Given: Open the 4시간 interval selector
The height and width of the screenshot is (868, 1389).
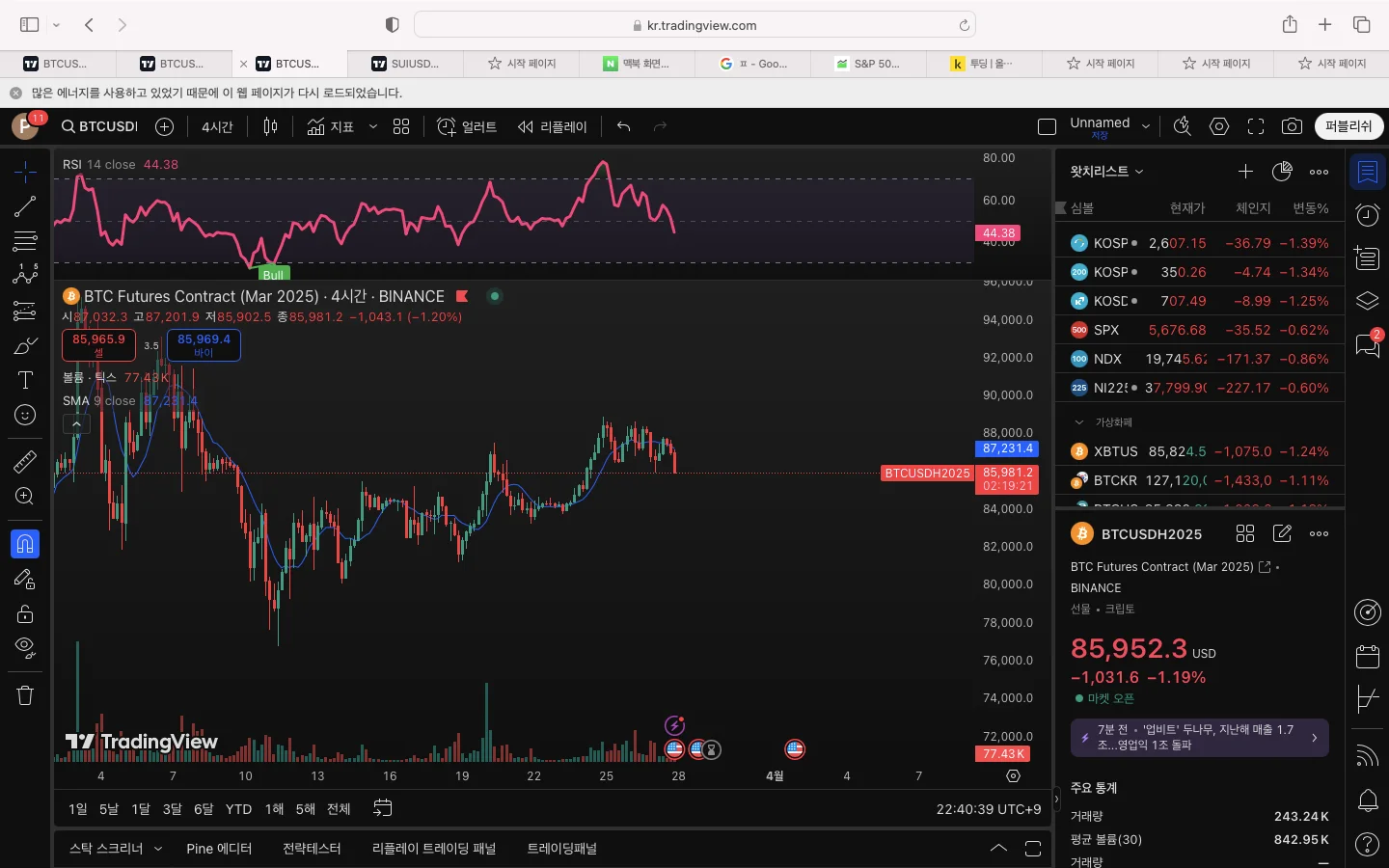Looking at the screenshot, I should click(217, 127).
